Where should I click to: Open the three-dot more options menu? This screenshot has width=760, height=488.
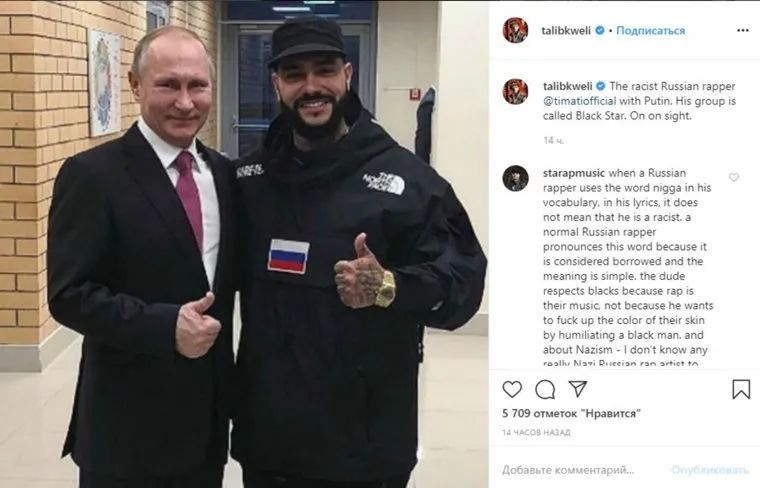pos(743,31)
